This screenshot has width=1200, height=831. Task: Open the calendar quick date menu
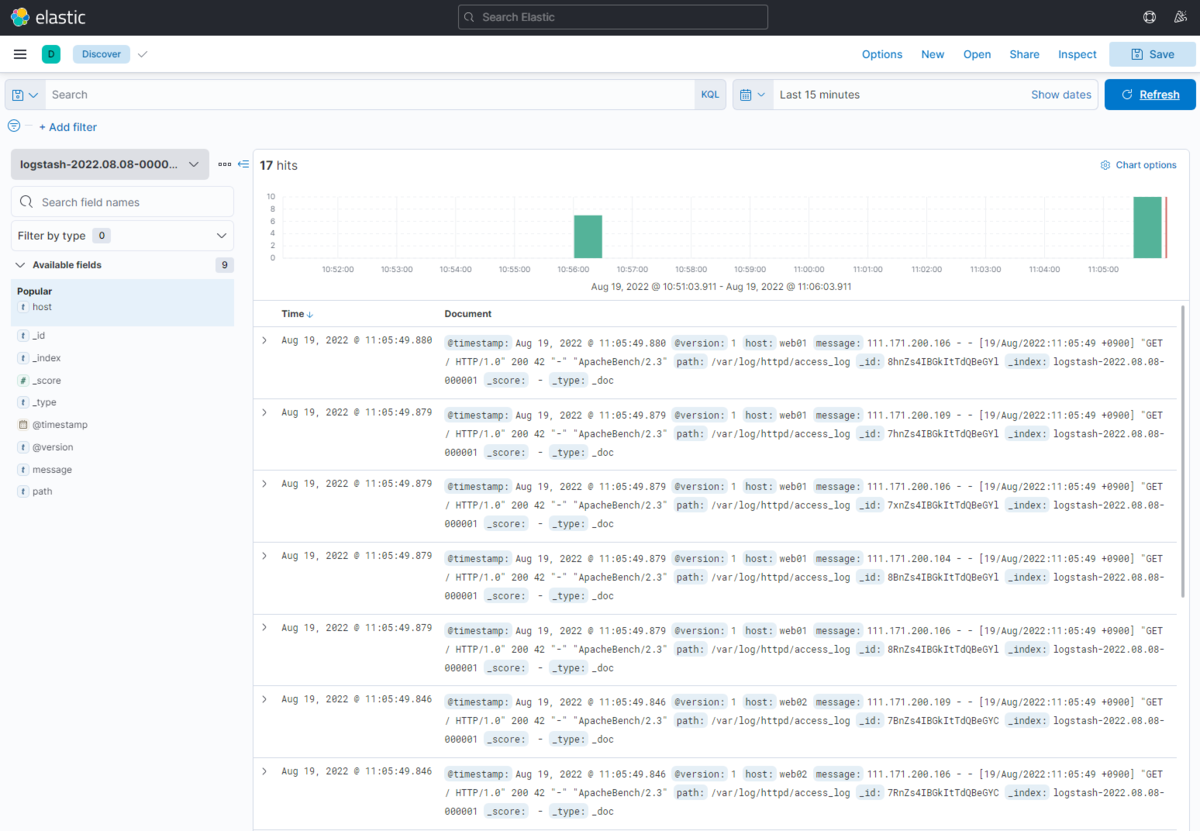(x=752, y=94)
